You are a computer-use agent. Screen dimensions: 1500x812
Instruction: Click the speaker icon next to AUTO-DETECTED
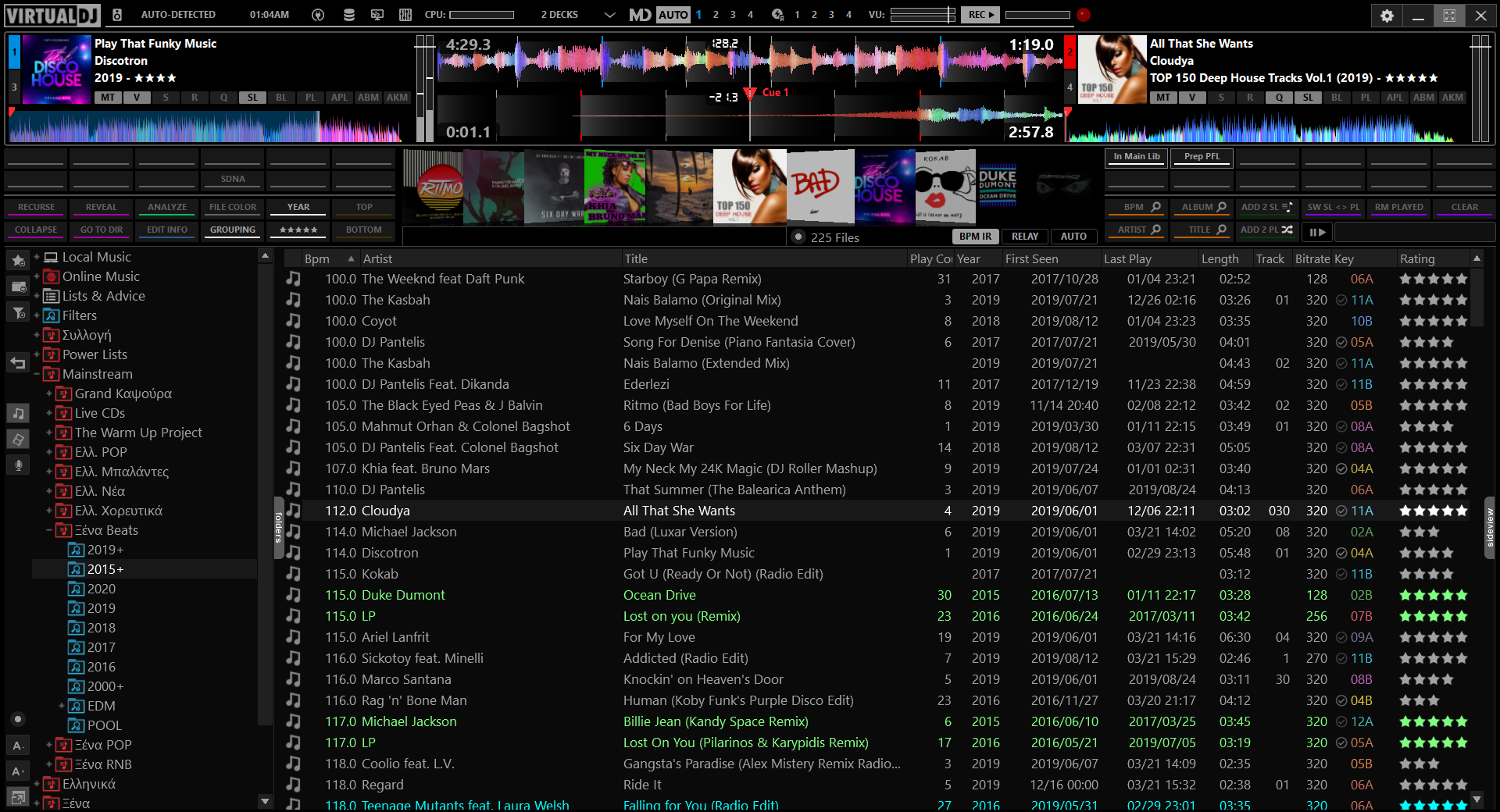click(117, 14)
